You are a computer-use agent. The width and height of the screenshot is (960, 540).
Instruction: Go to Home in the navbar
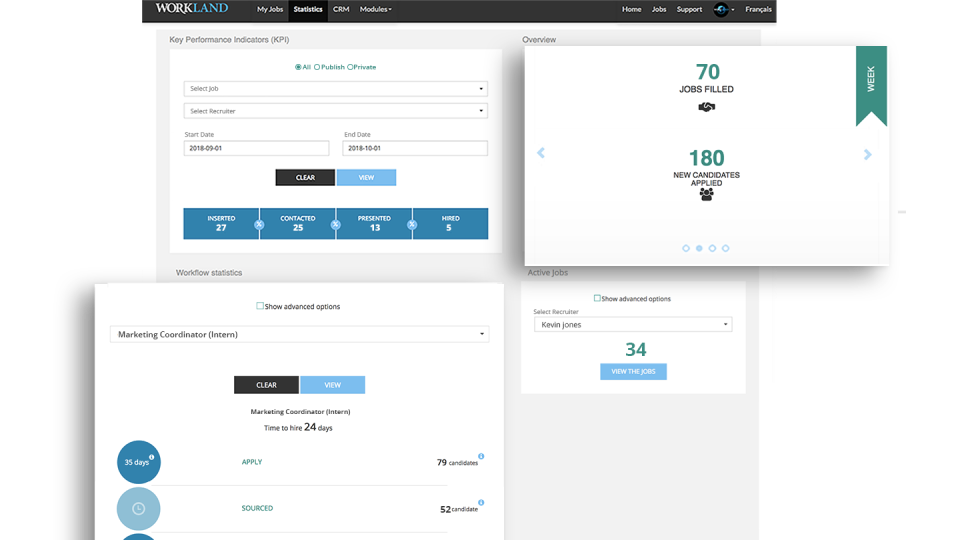click(632, 9)
